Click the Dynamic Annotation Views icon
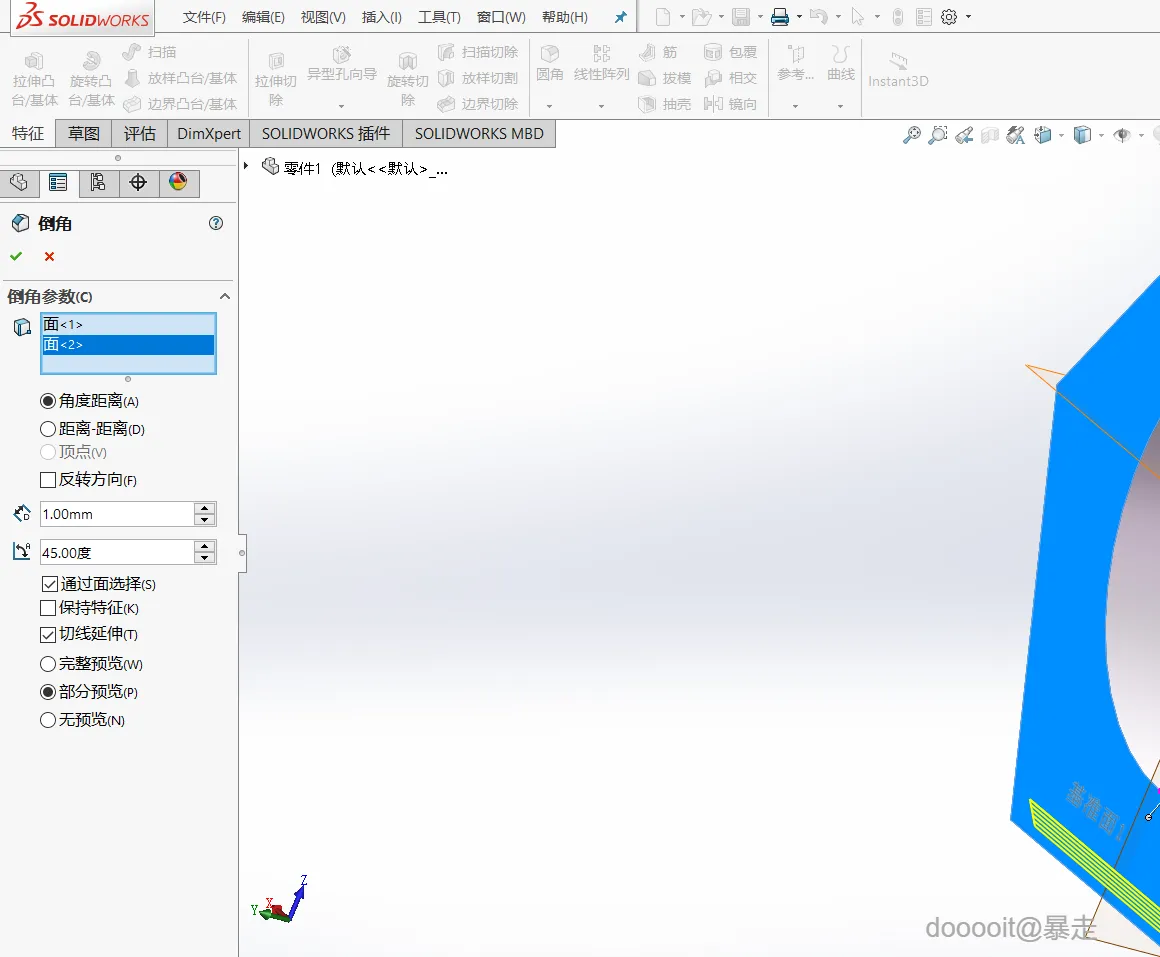 [x=1016, y=135]
